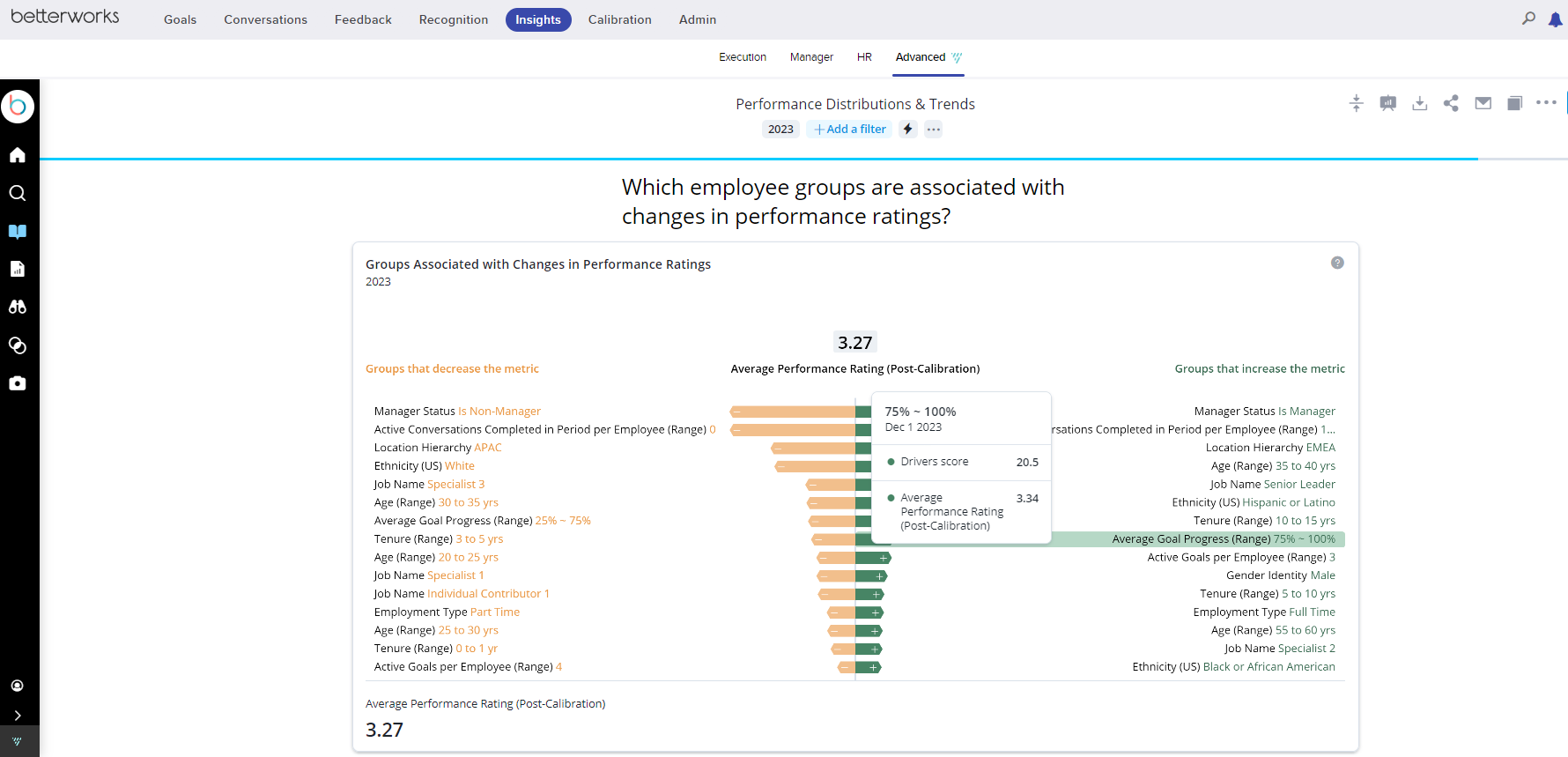Click the orange Non-Manager decrease bar
Image resolution: width=1568 pixels, height=757 pixels.
[x=792, y=412]
